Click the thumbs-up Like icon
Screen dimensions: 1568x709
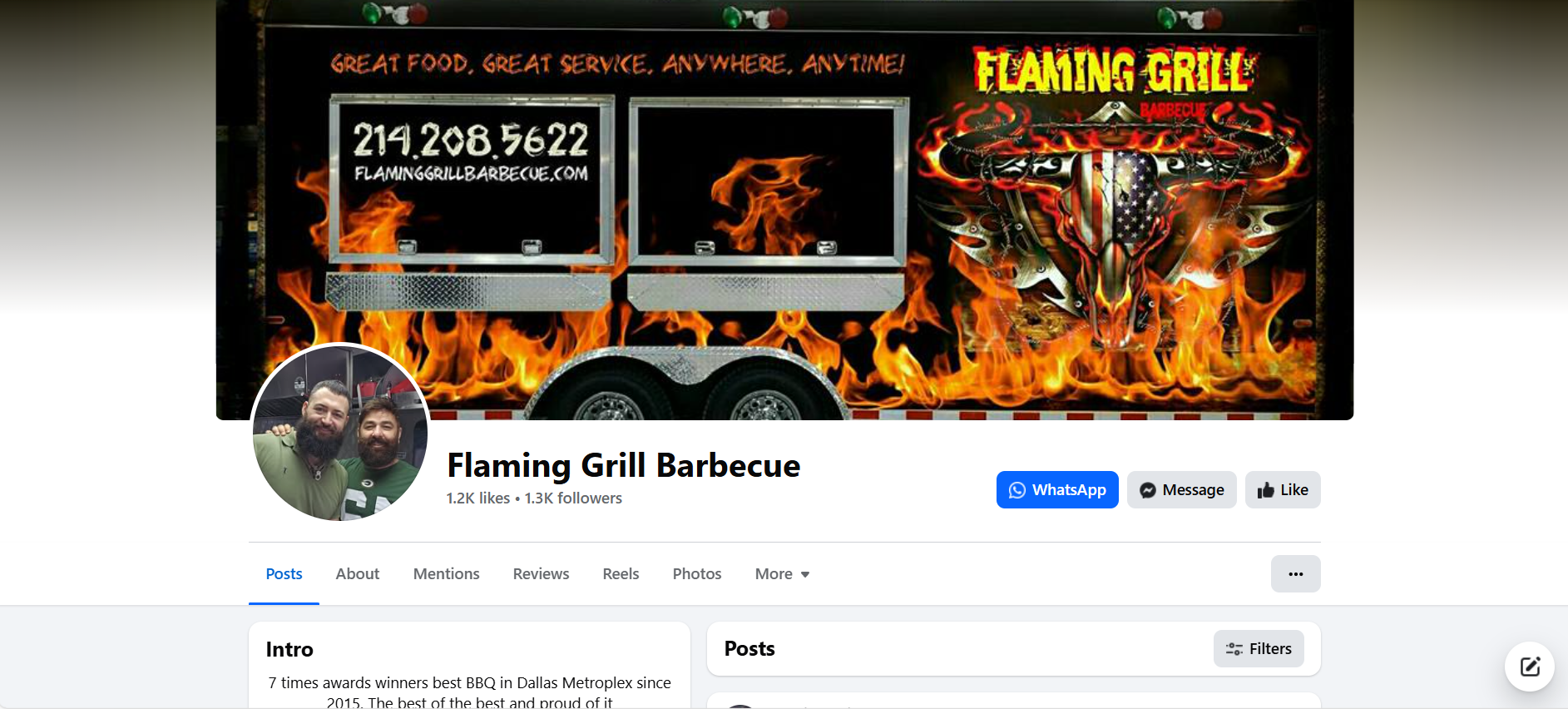[x=1265, y=490]
